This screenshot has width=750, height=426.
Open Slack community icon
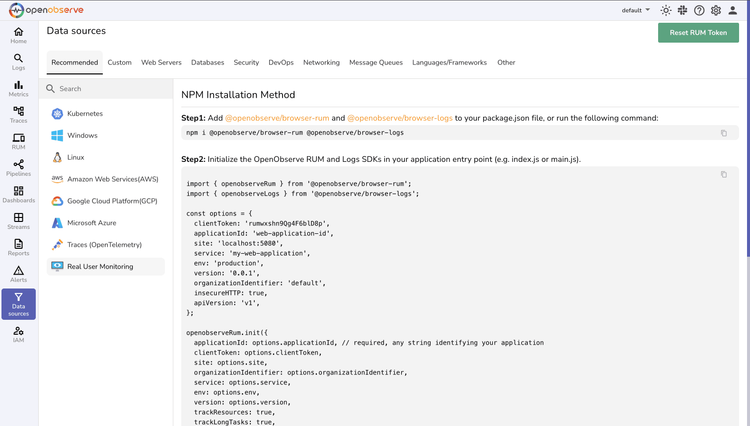pos(682,10)
